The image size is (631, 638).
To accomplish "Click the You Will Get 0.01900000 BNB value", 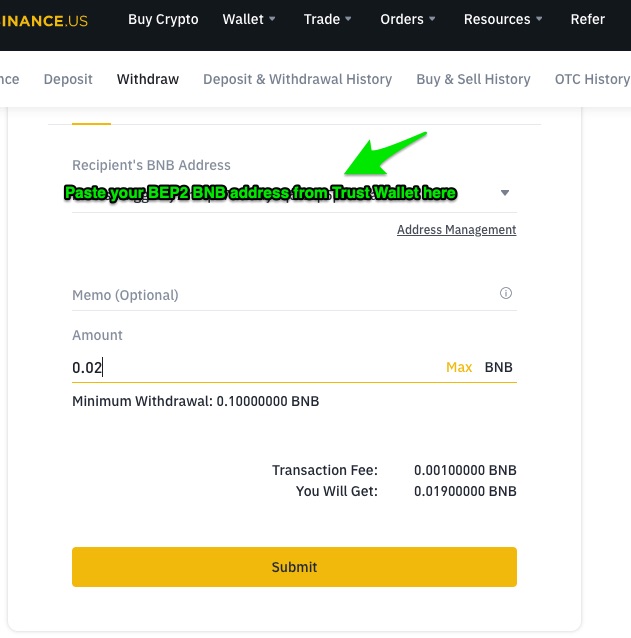I will coord(465,491).
